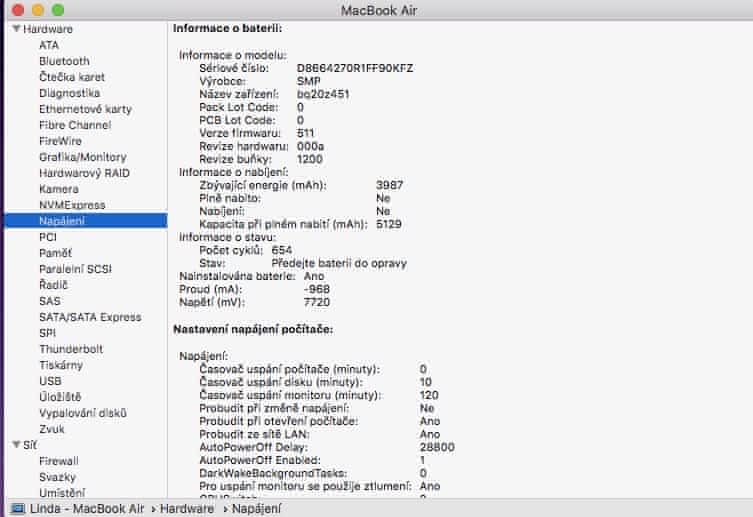Viewport: 753px width, 517px height.
Task: Collapse the Síť disclosure triangle
Action: pyautogui.click(x=16, y=445)
